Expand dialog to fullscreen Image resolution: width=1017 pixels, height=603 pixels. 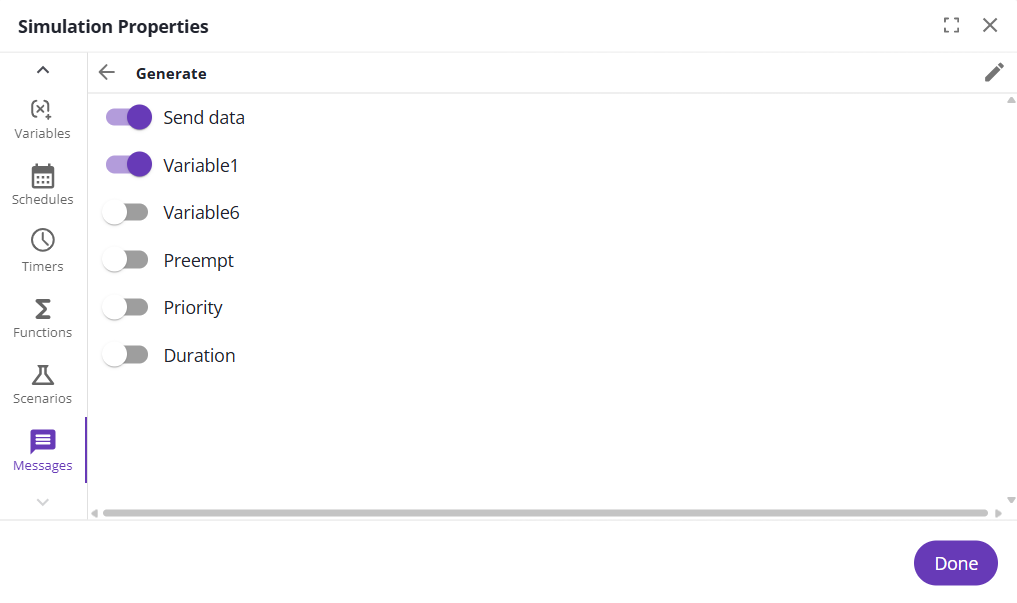click(951, 26)
